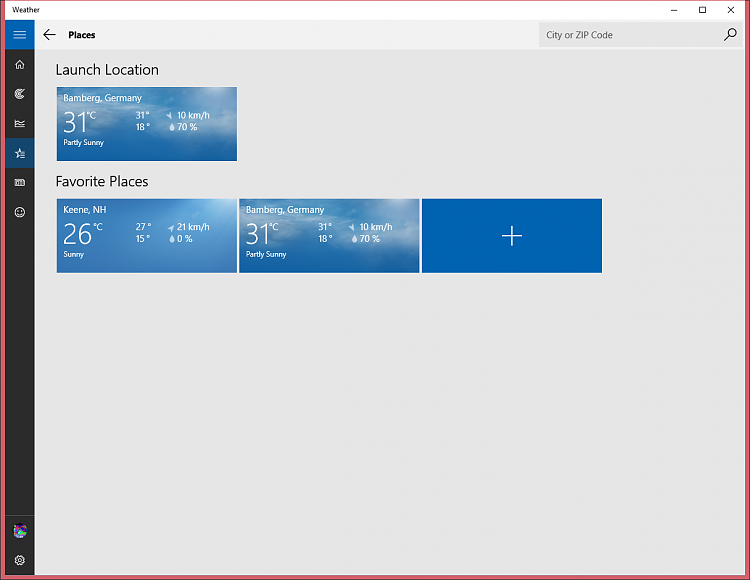
Task: Select the Places star icon in sidebar
Action: pos(20,153)
